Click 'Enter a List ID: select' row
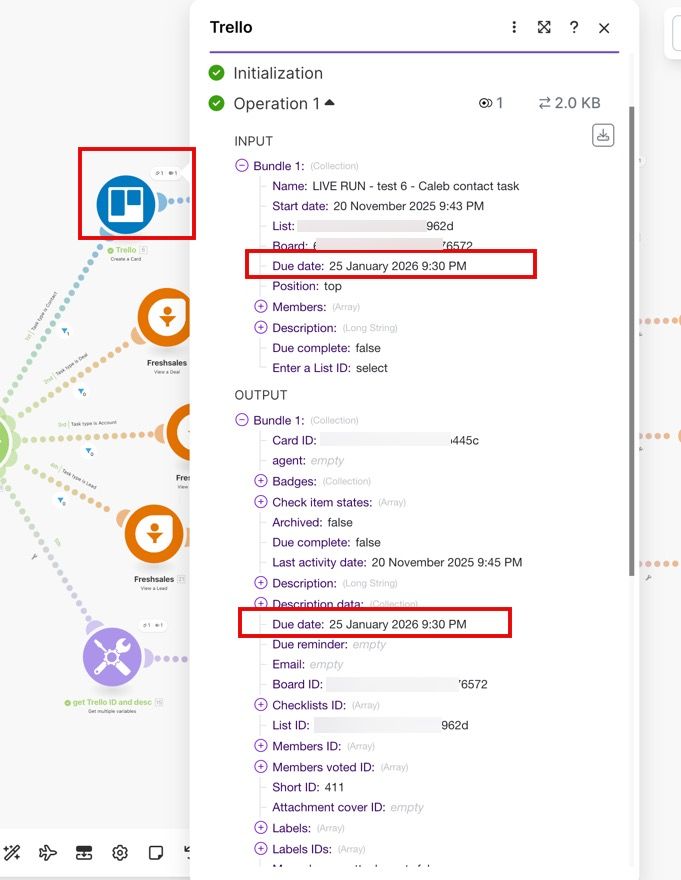This screenshot has height=880, width=681. pos(330,368)
